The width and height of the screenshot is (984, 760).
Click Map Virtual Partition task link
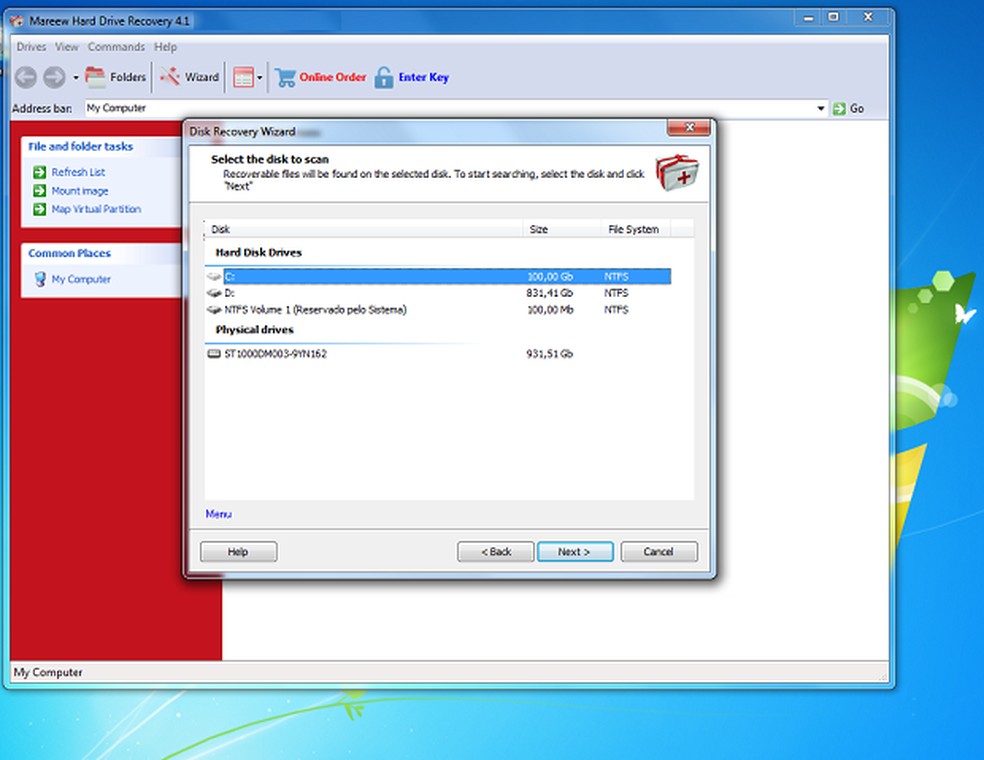96,209
